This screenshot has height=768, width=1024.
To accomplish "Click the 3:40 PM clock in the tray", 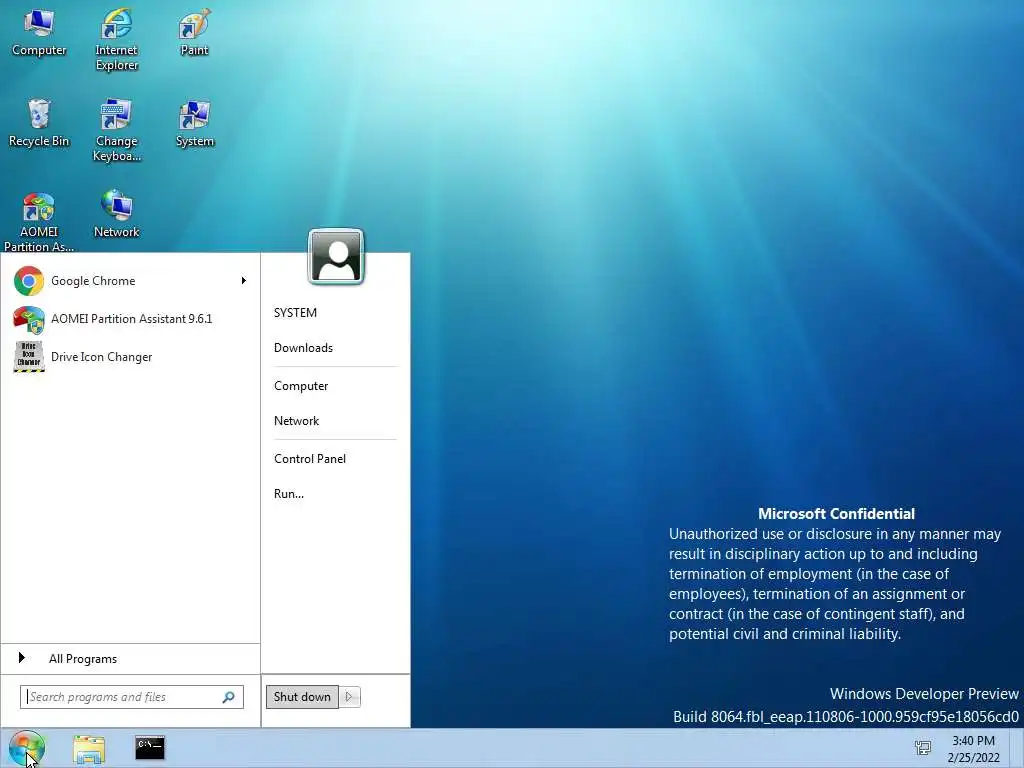I will (x=973, y=741).
